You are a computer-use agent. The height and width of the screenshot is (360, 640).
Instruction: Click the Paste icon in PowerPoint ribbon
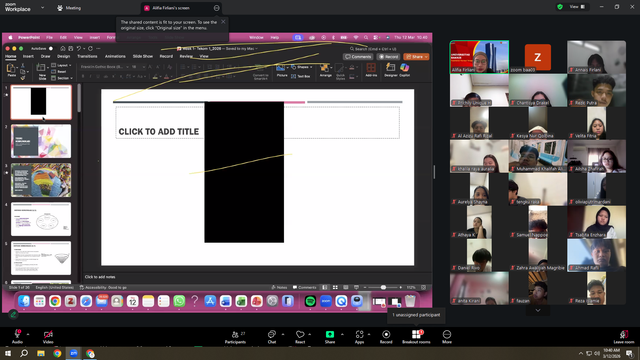tap(11, 70)
